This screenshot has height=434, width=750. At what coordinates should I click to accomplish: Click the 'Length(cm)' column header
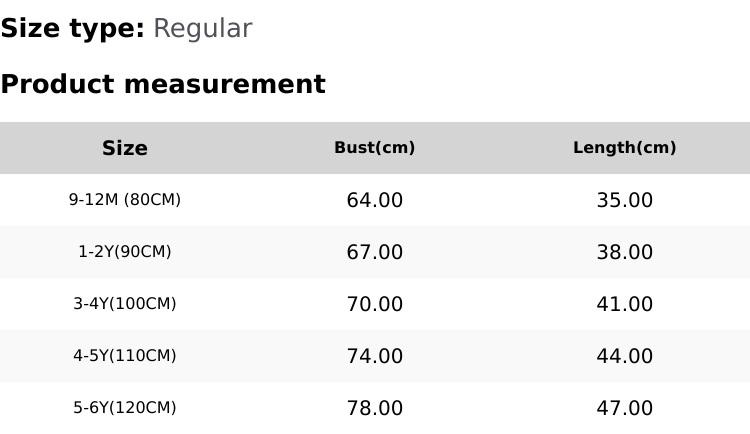click(x=625, y=148)
